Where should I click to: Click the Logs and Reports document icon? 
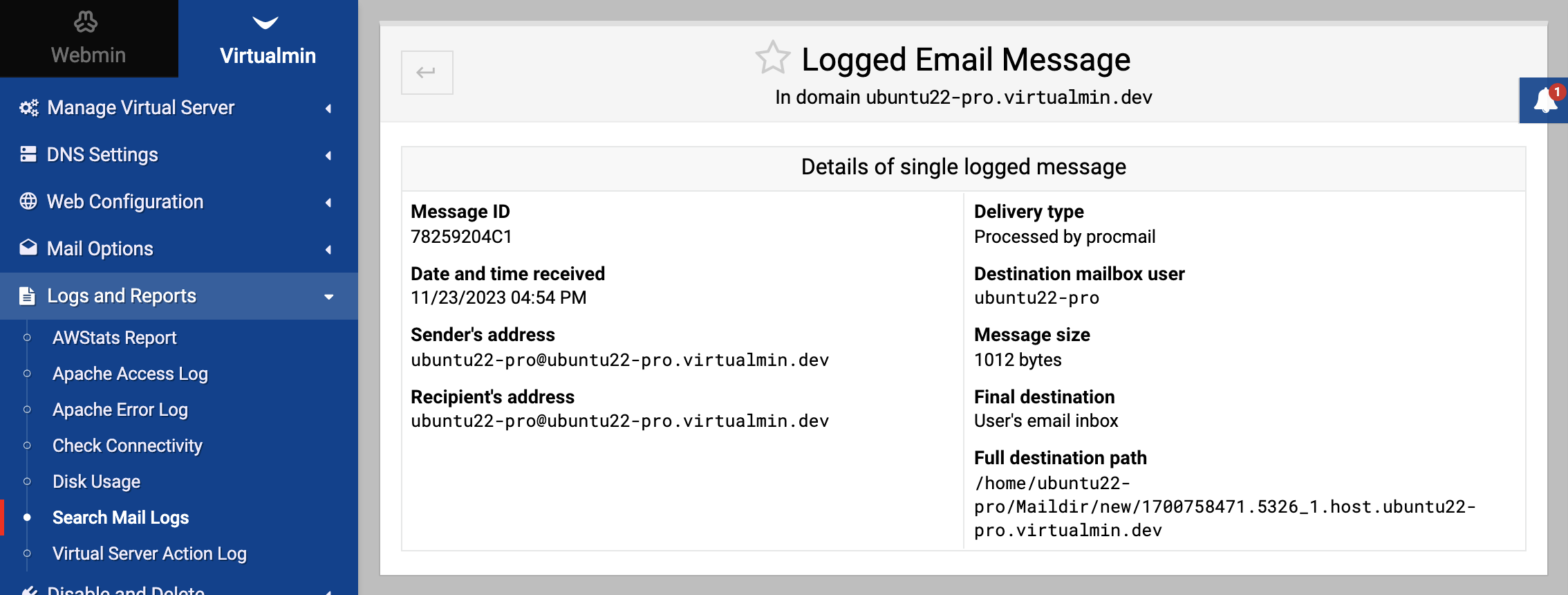pyautogui.click(x=28, y=295)
